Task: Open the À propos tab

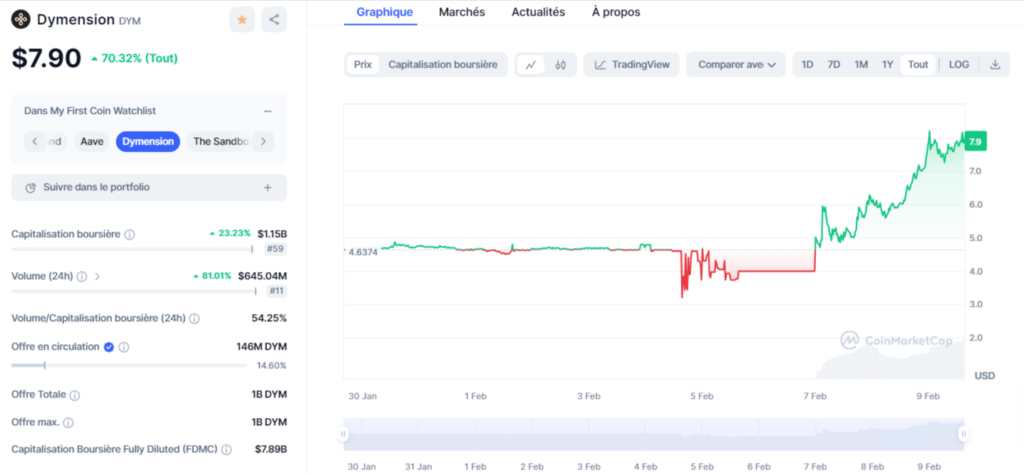Action: (616, 12)
